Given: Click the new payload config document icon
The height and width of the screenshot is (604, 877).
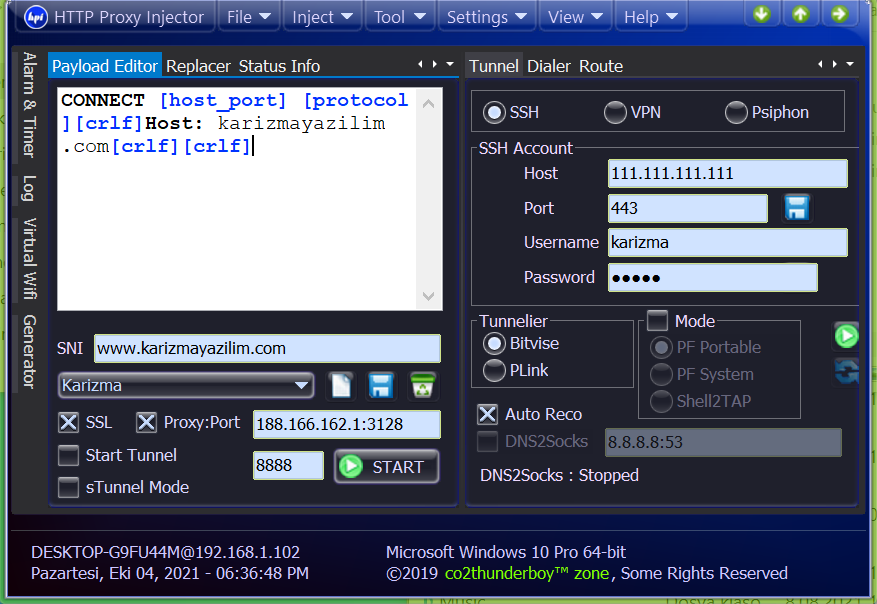Looking at the screenshot, I should (341, 385).
